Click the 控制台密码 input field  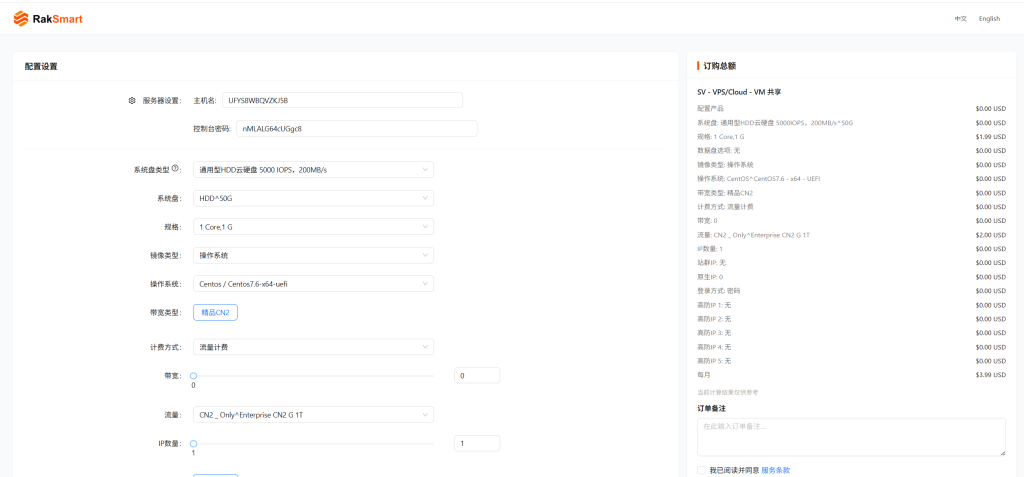(x=357, y=129)
